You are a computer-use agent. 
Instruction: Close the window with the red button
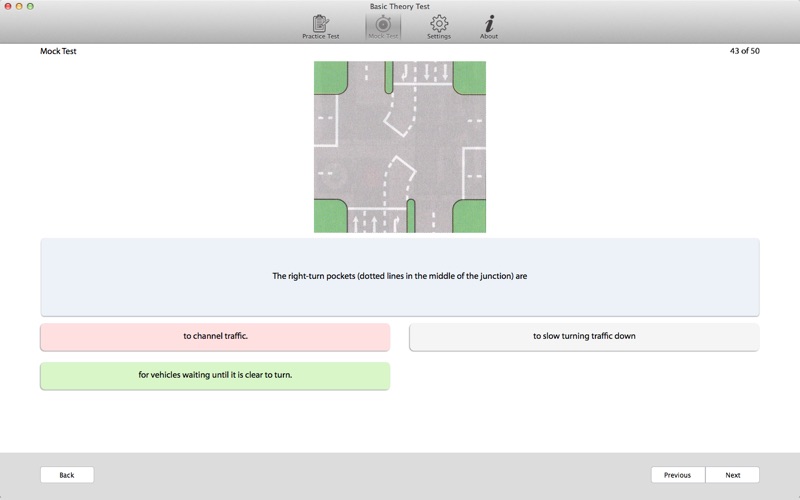click(8, 6)
